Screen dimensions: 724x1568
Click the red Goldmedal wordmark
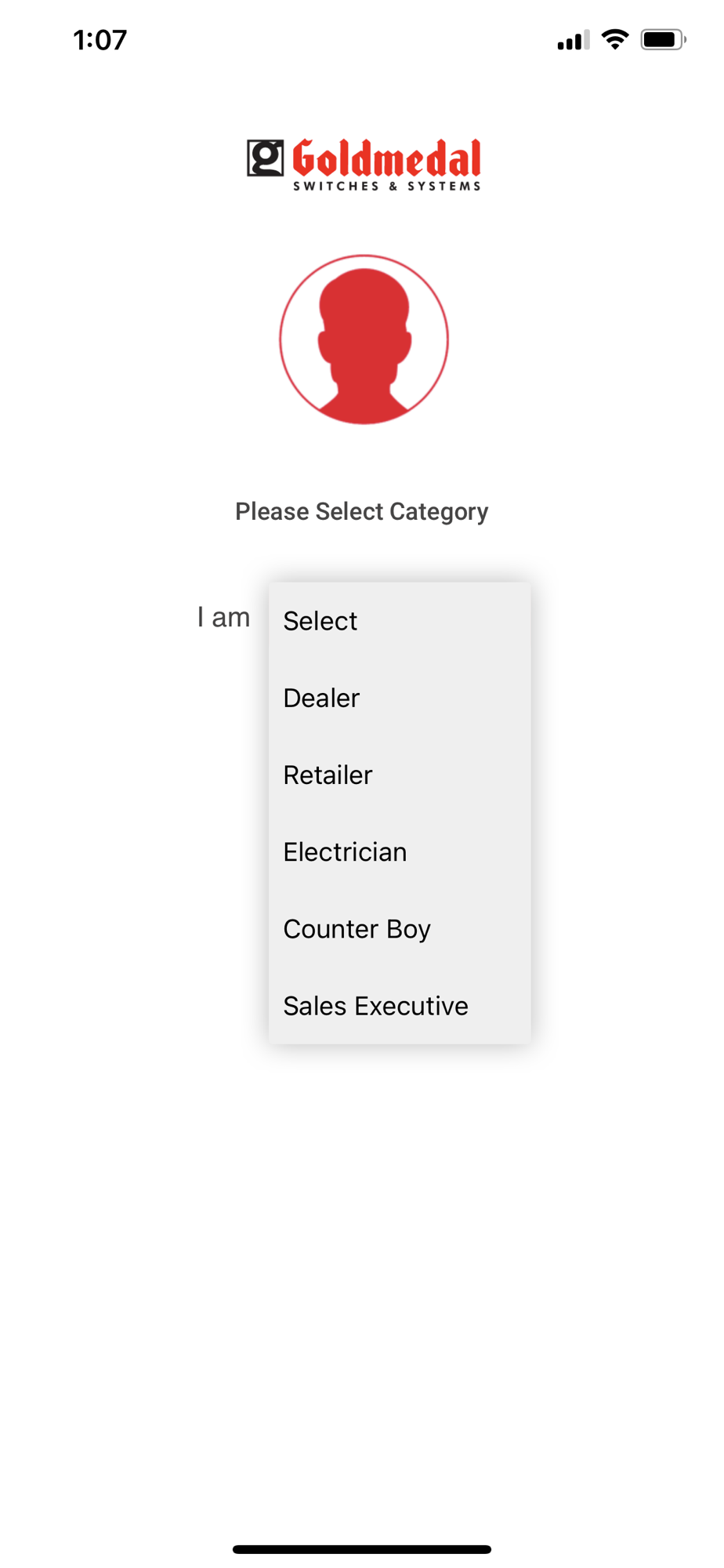point(387,159)
